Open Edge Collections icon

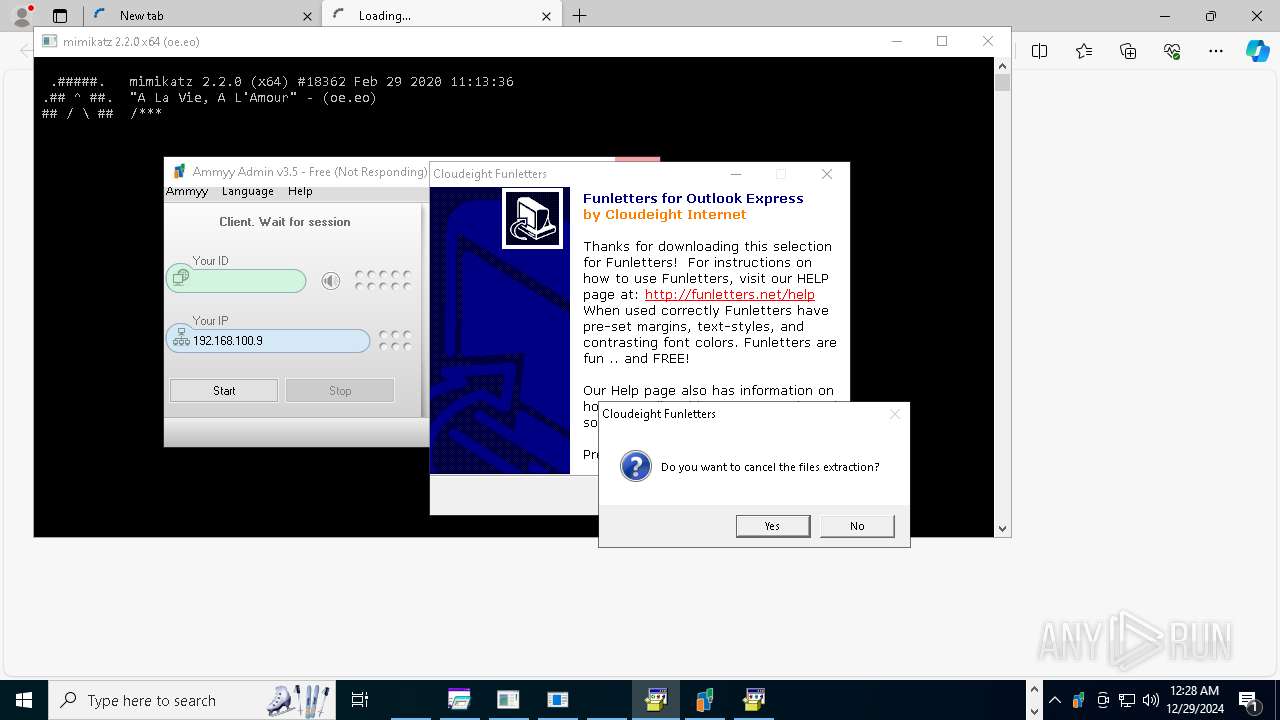point(1128,51)
